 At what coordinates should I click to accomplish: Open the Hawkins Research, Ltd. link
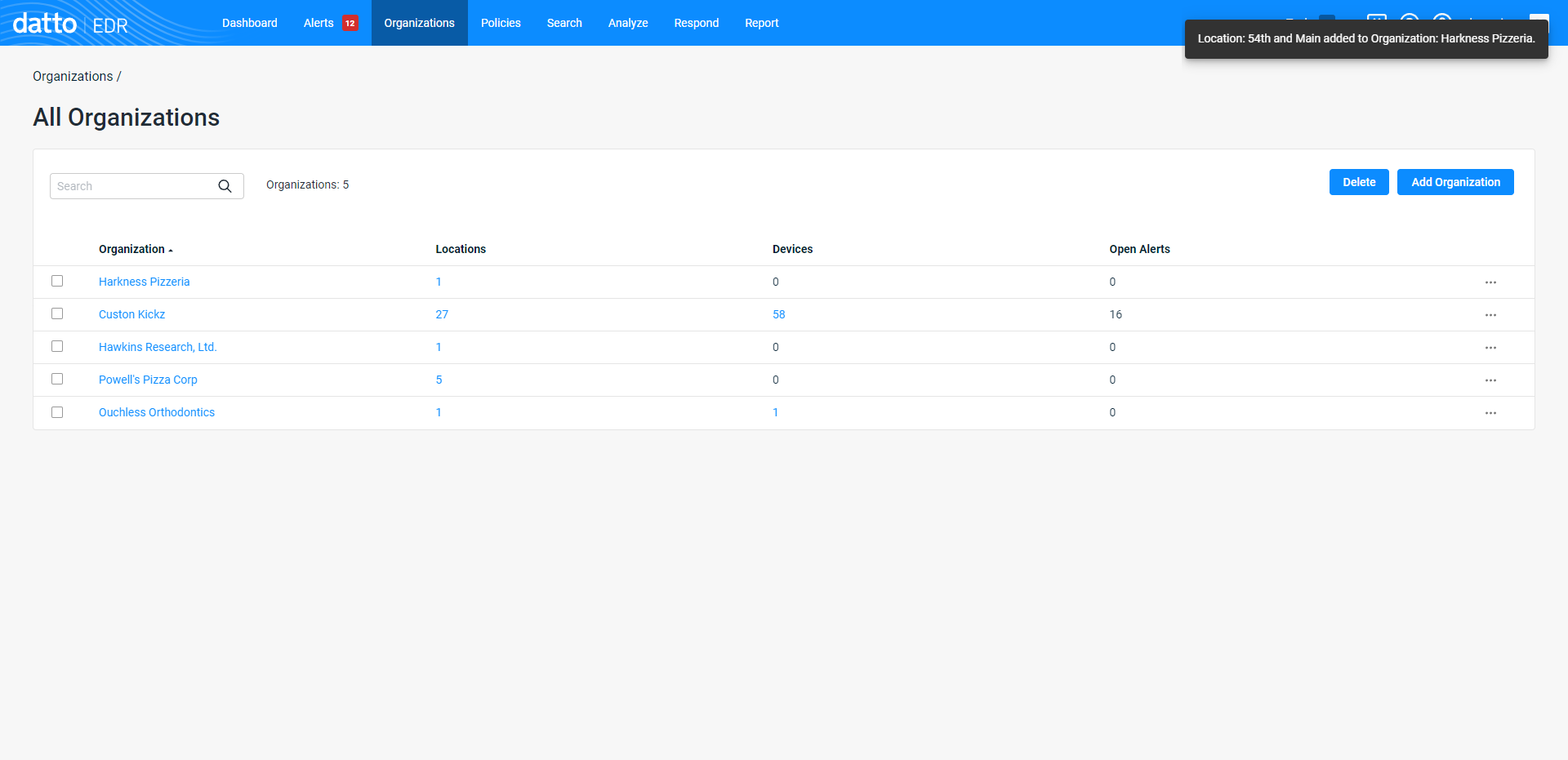pyautogui.click(x=158, y=347)
